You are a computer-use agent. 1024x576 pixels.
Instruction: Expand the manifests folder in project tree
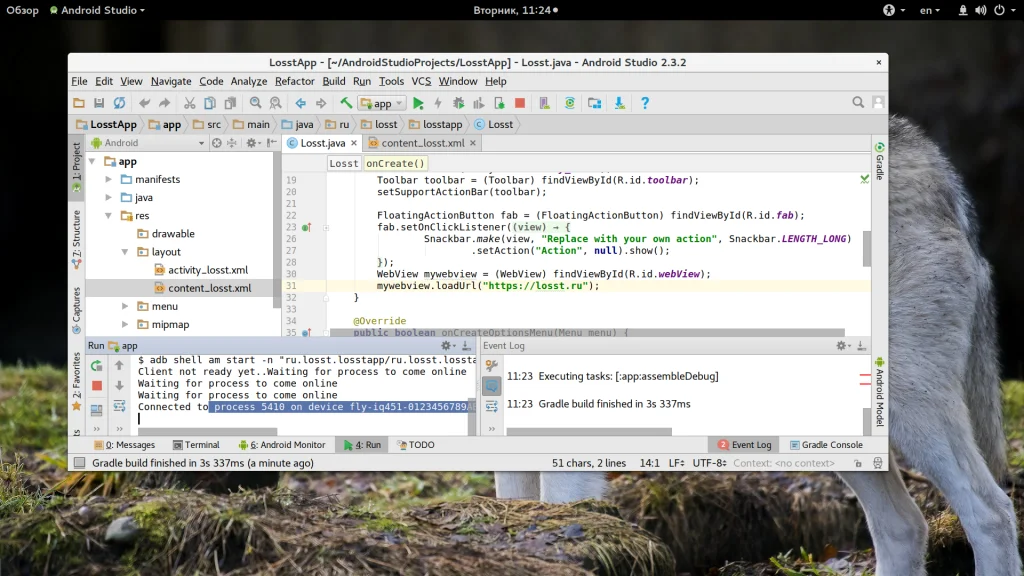click(x=109, y=180)
